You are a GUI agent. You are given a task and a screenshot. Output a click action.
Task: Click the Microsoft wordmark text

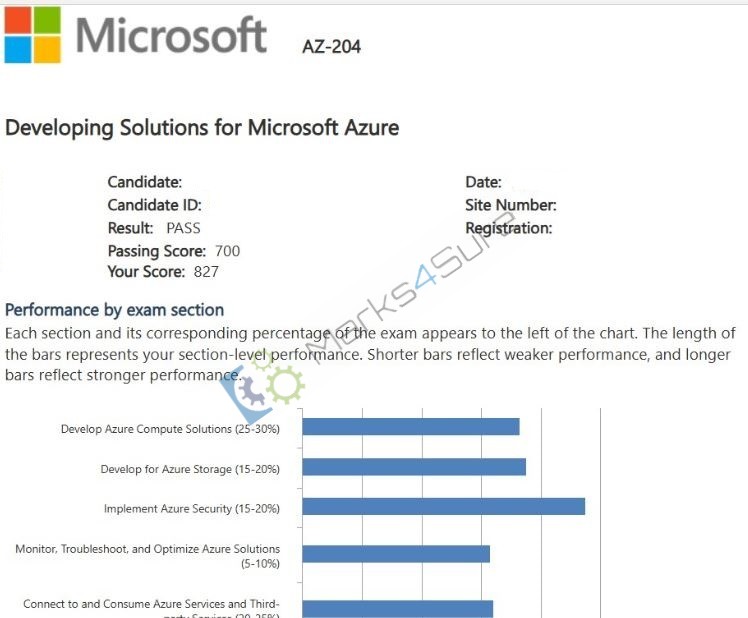point(171,35)
